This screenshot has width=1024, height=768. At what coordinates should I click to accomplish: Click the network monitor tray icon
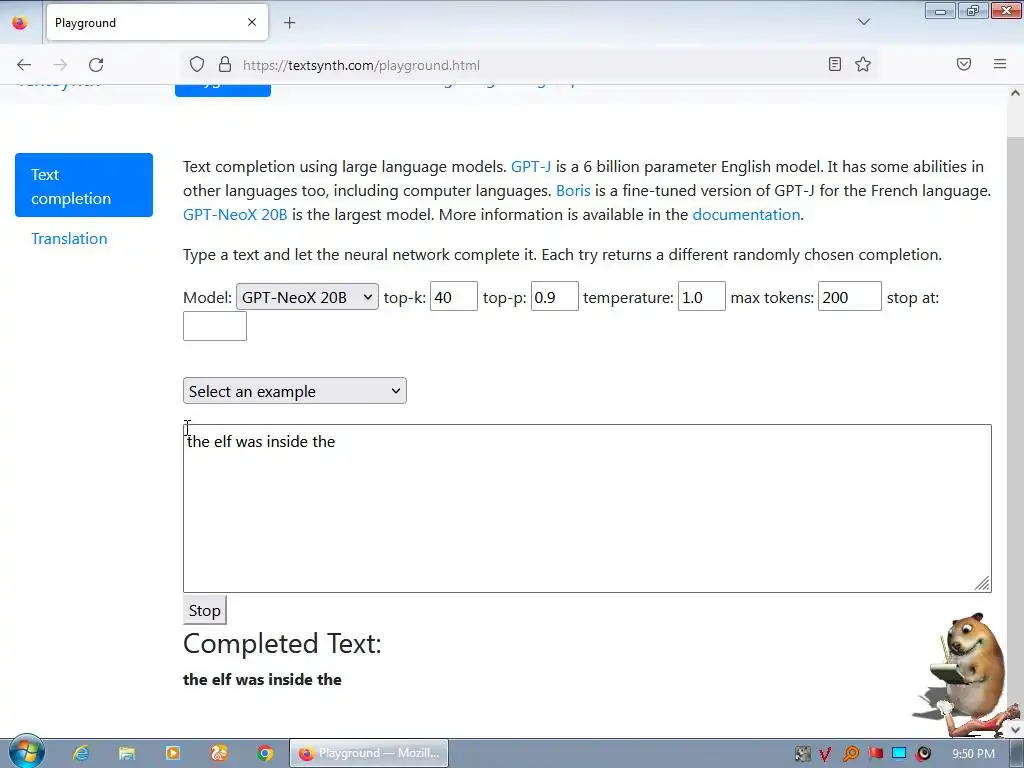pyautogui.click(x=899, y=753)
